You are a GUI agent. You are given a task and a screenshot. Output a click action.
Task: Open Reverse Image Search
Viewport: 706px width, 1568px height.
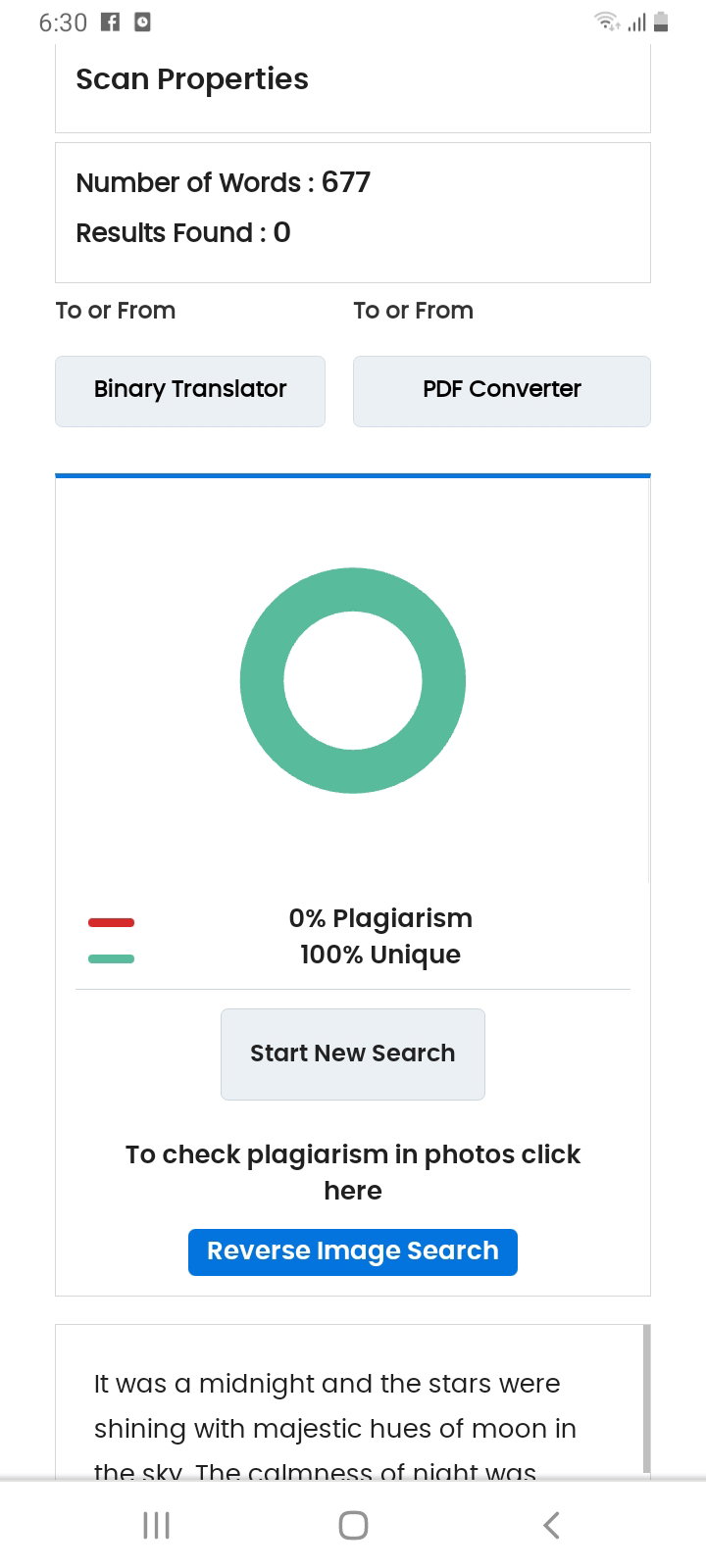353,1251
